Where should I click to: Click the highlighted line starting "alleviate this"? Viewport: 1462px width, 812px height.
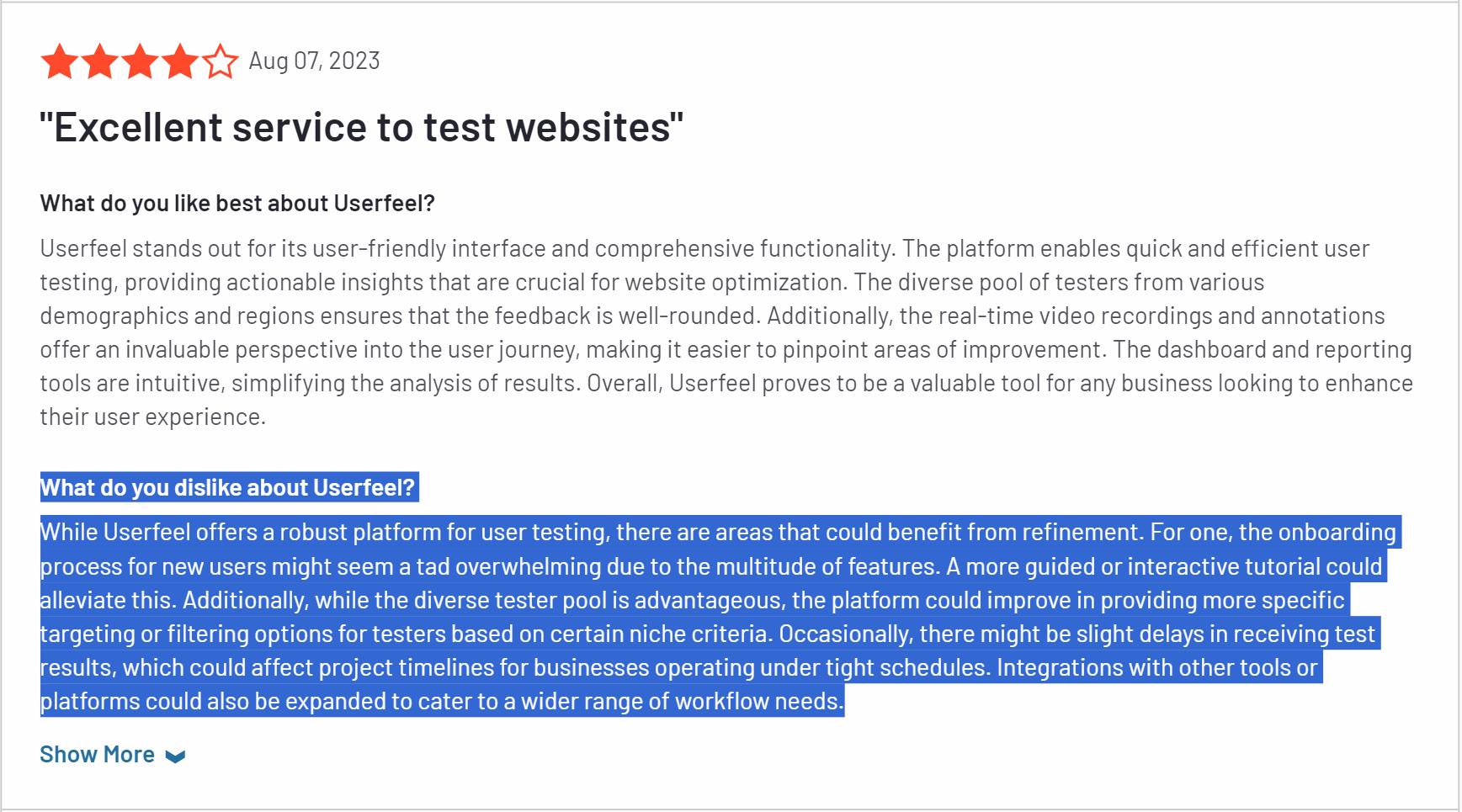coord(692,601)
